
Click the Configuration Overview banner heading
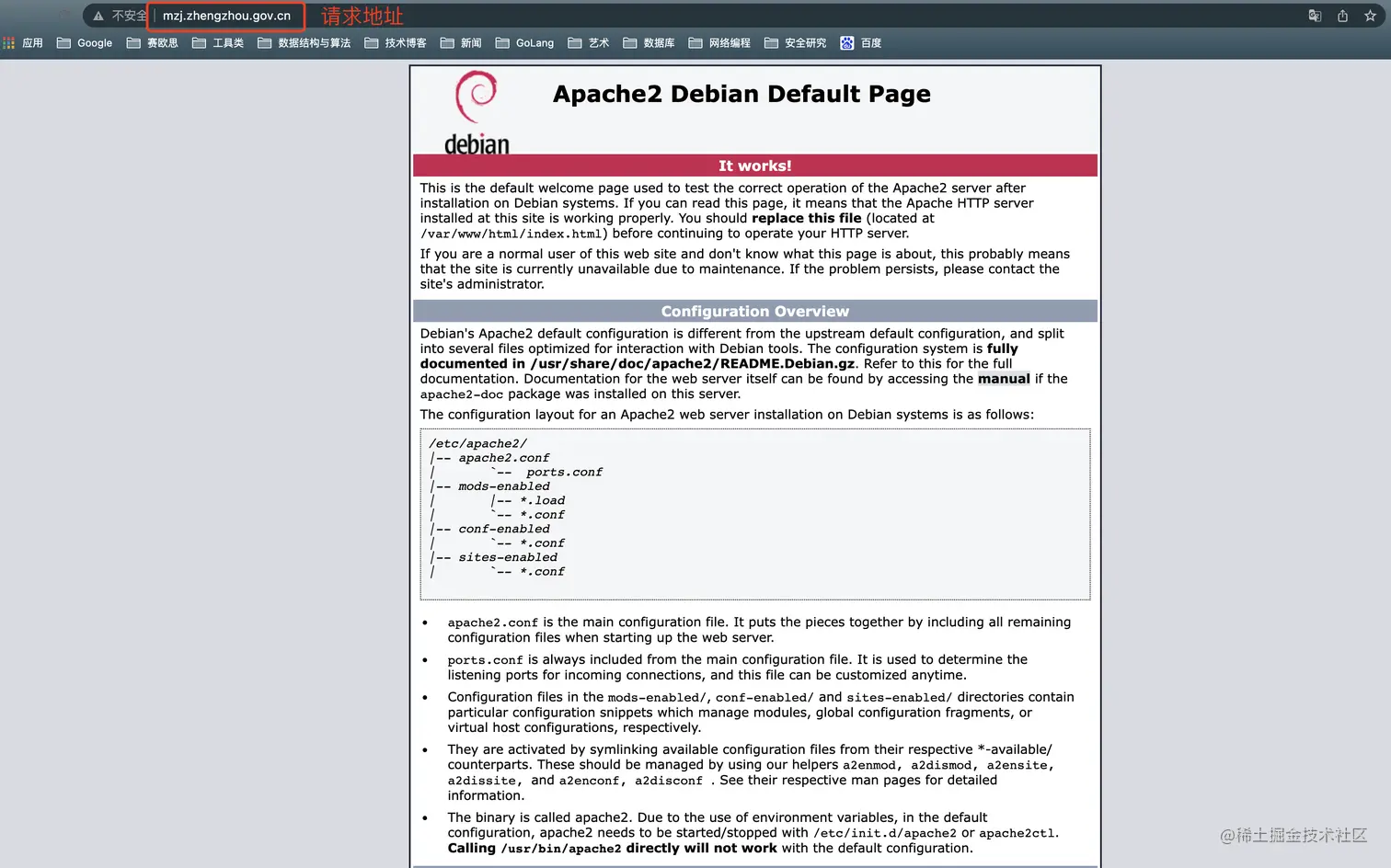755,312
